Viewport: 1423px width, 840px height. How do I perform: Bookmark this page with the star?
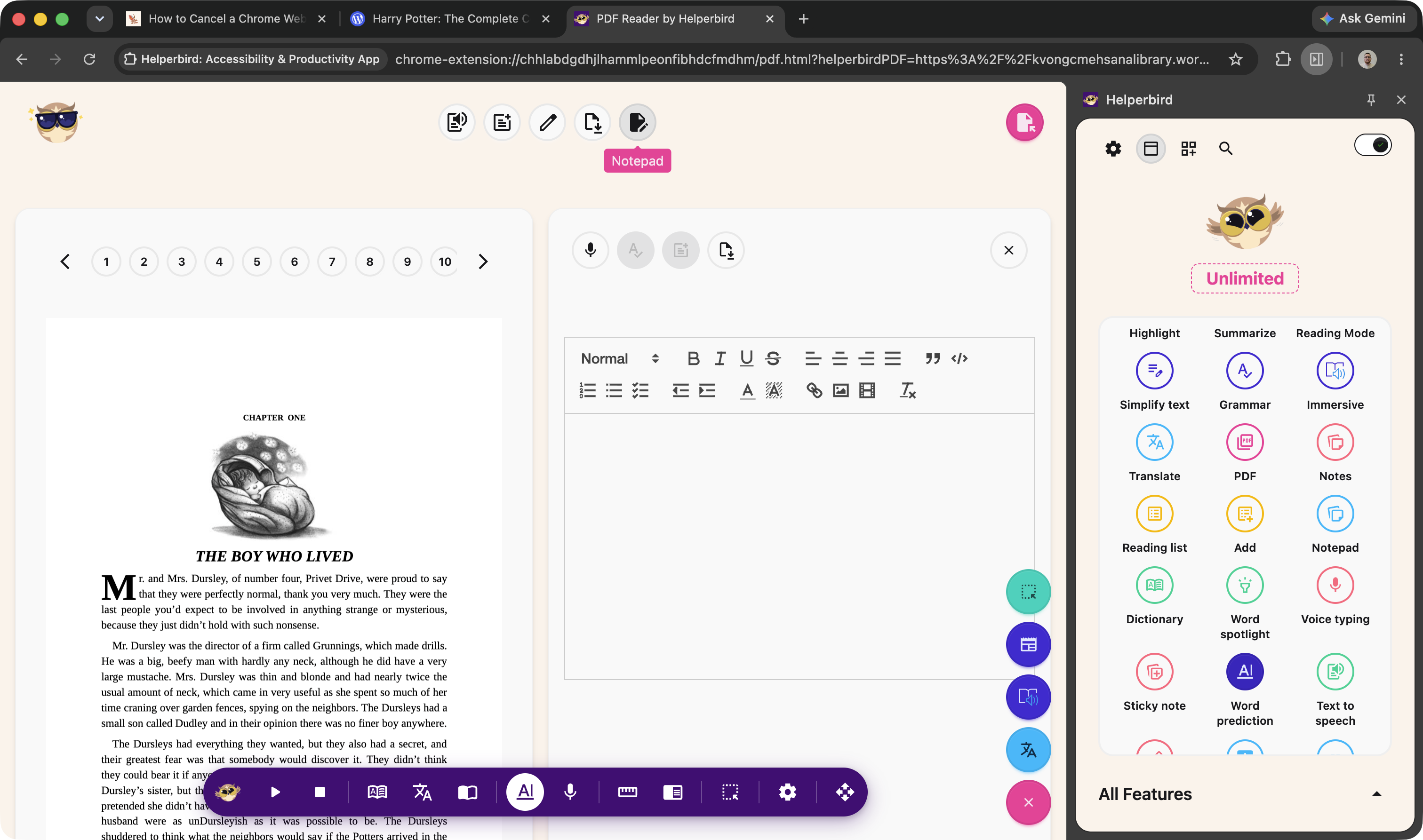point(1236,59)
